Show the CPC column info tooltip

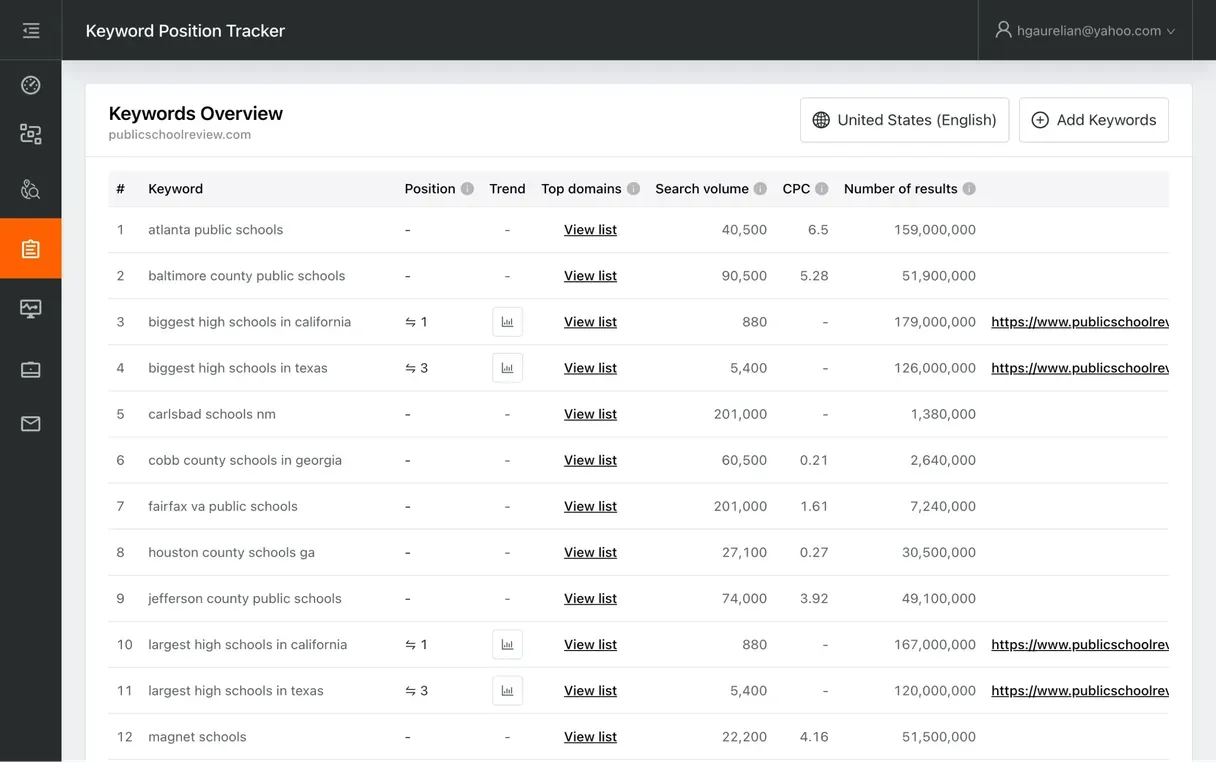822,188
